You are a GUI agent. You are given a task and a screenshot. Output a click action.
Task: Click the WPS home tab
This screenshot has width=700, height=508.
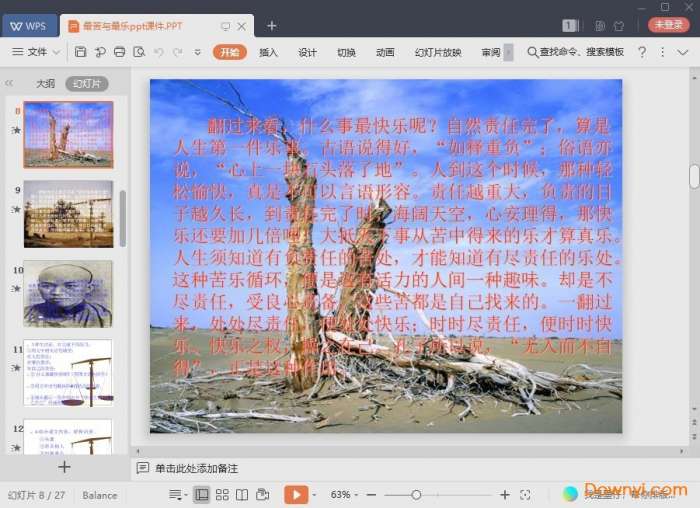click(29, 25)
